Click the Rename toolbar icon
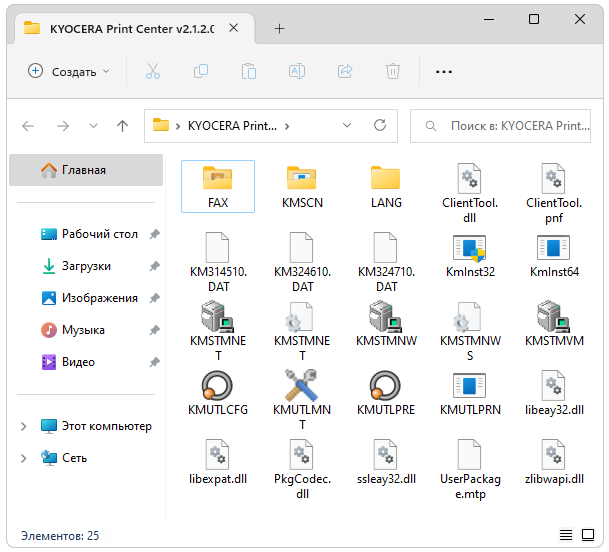The height and width of the screenshot is (552, 609). (x=297, y=71)
